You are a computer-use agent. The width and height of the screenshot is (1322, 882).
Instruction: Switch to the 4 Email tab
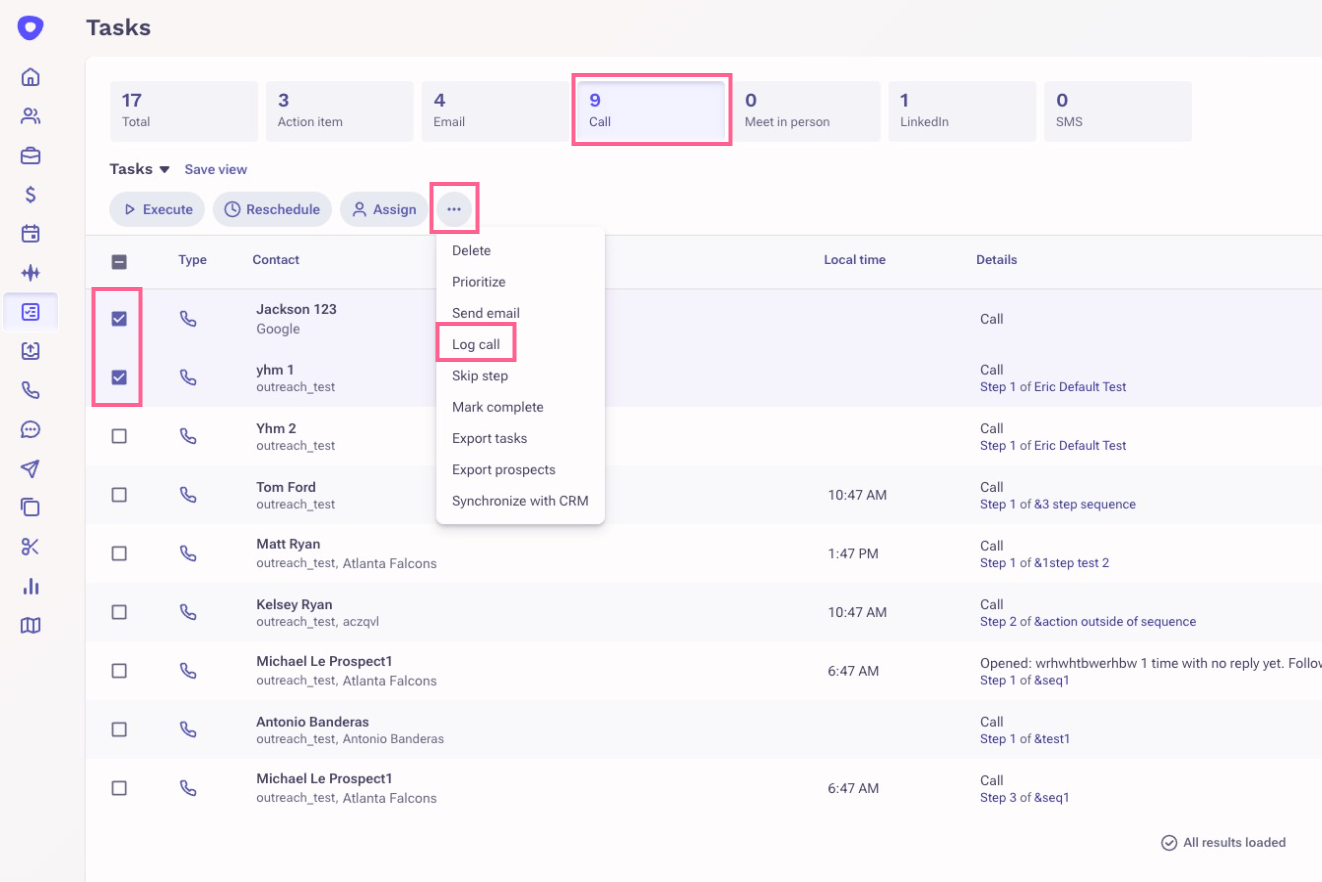pyautogui.click(x=496, y=111)
